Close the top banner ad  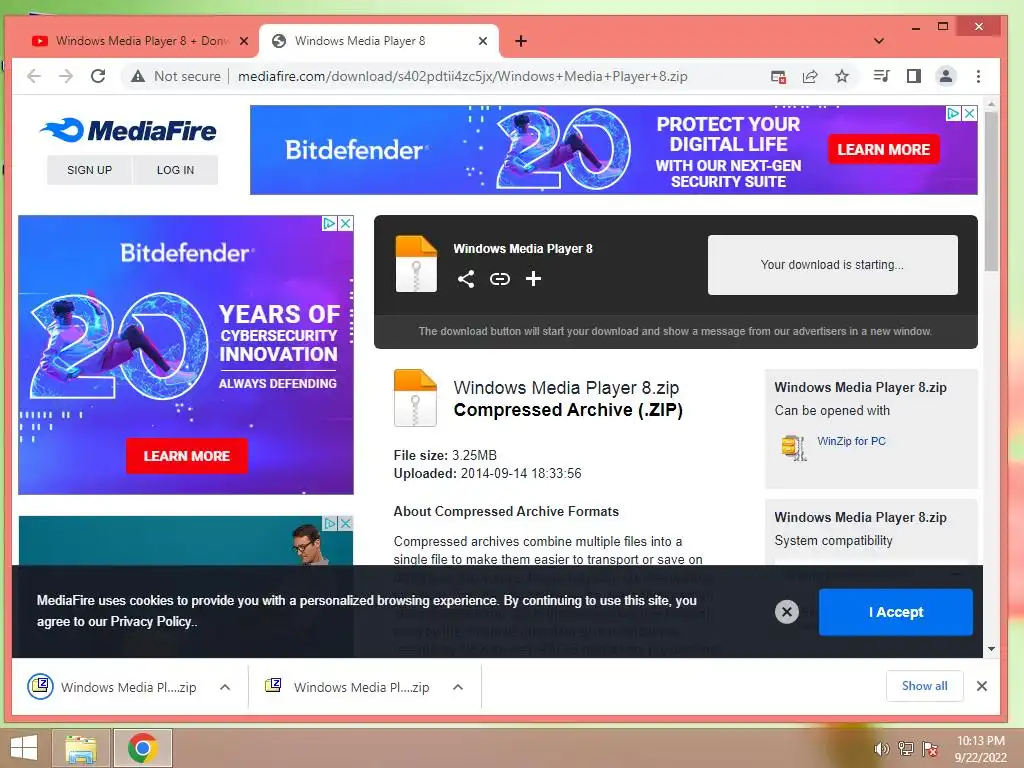pyautogui.click(x=970, y=113)
